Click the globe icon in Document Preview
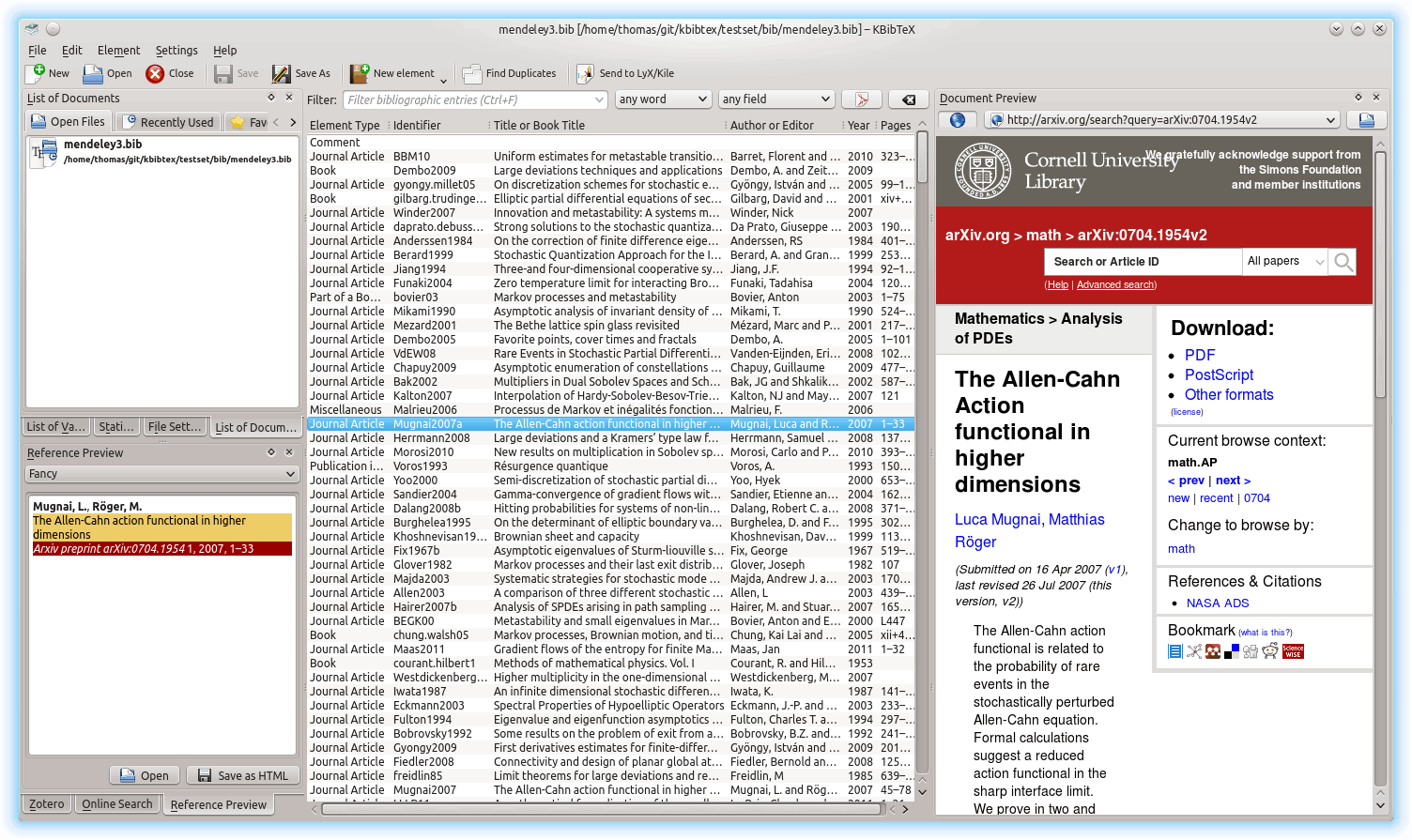The height and width of the screenshot is (840, 1412). (958, 120)
